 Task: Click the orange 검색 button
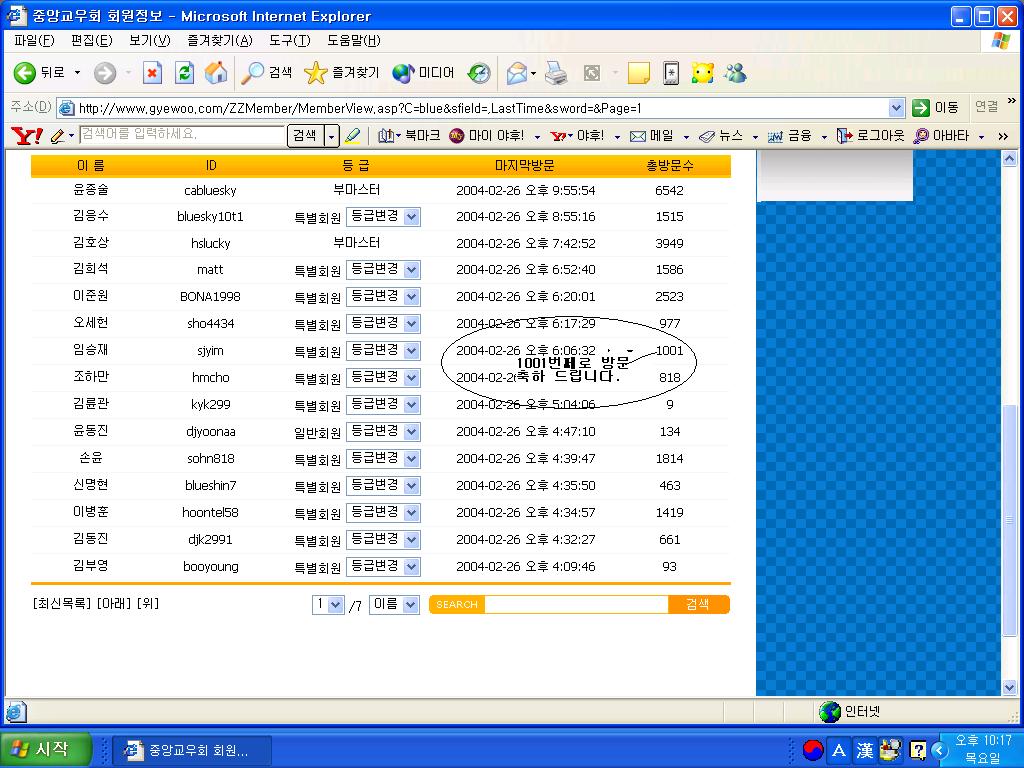[698, 605]
